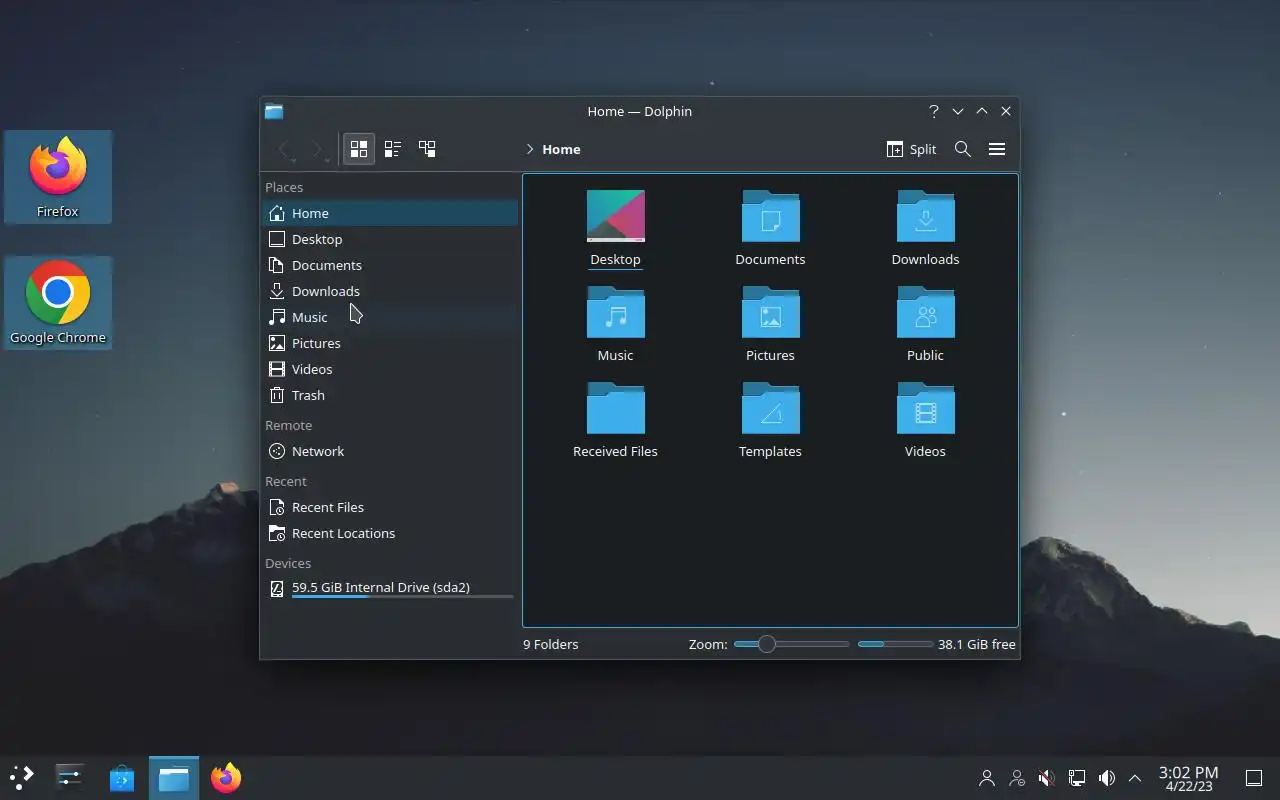Viewport: 1280px width, 800px height.
Task: Go forward with the Forward arrow
Action: click(318, 150)
